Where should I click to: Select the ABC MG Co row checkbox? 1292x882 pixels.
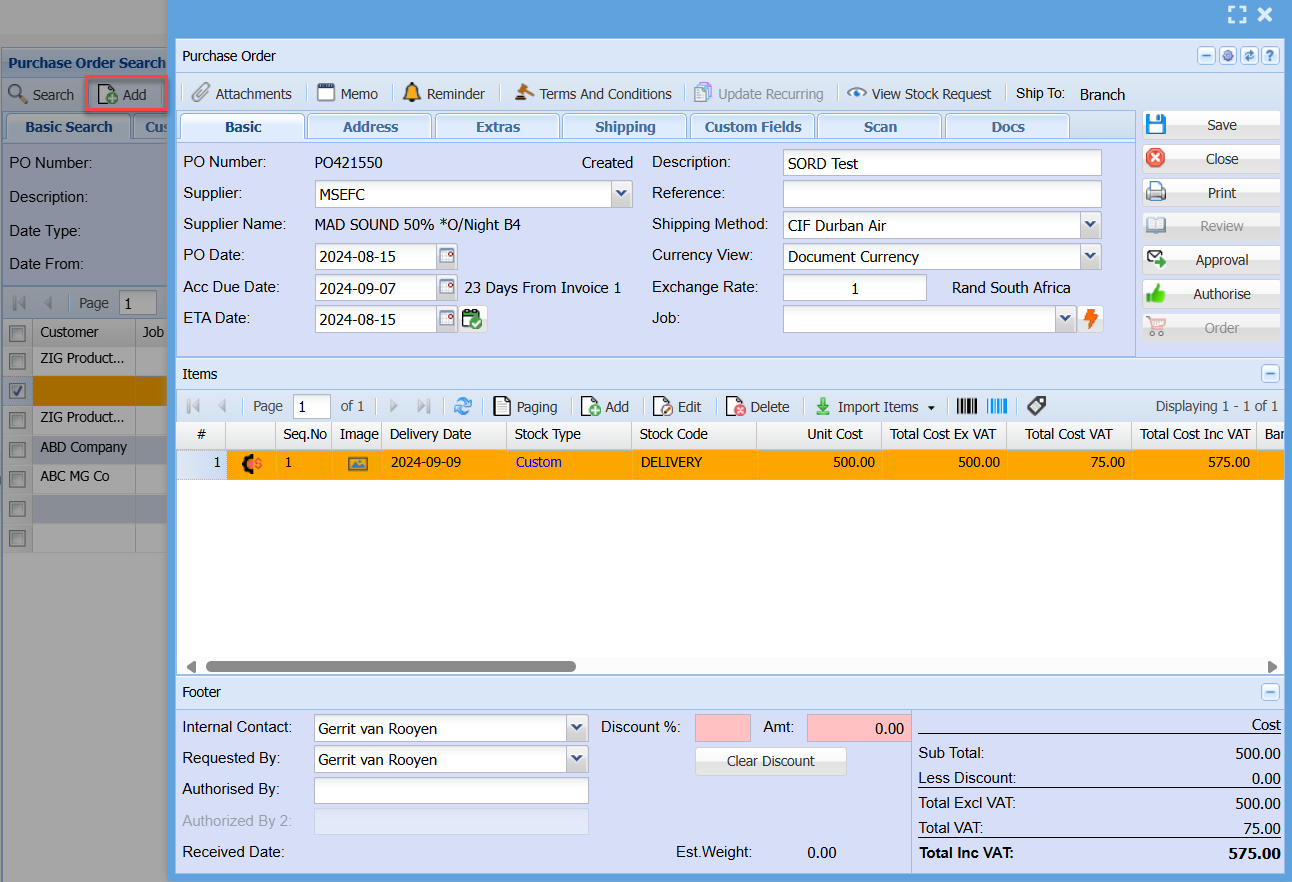[17, 479]
